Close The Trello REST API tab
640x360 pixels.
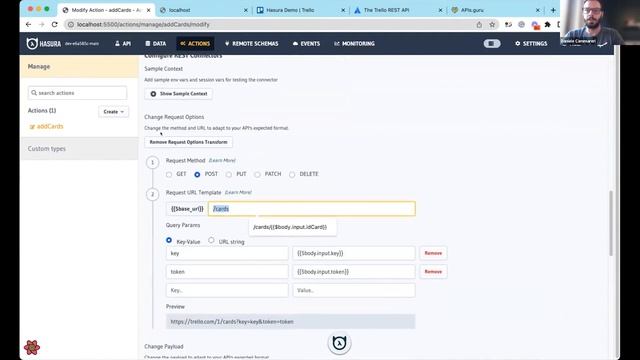440,10
